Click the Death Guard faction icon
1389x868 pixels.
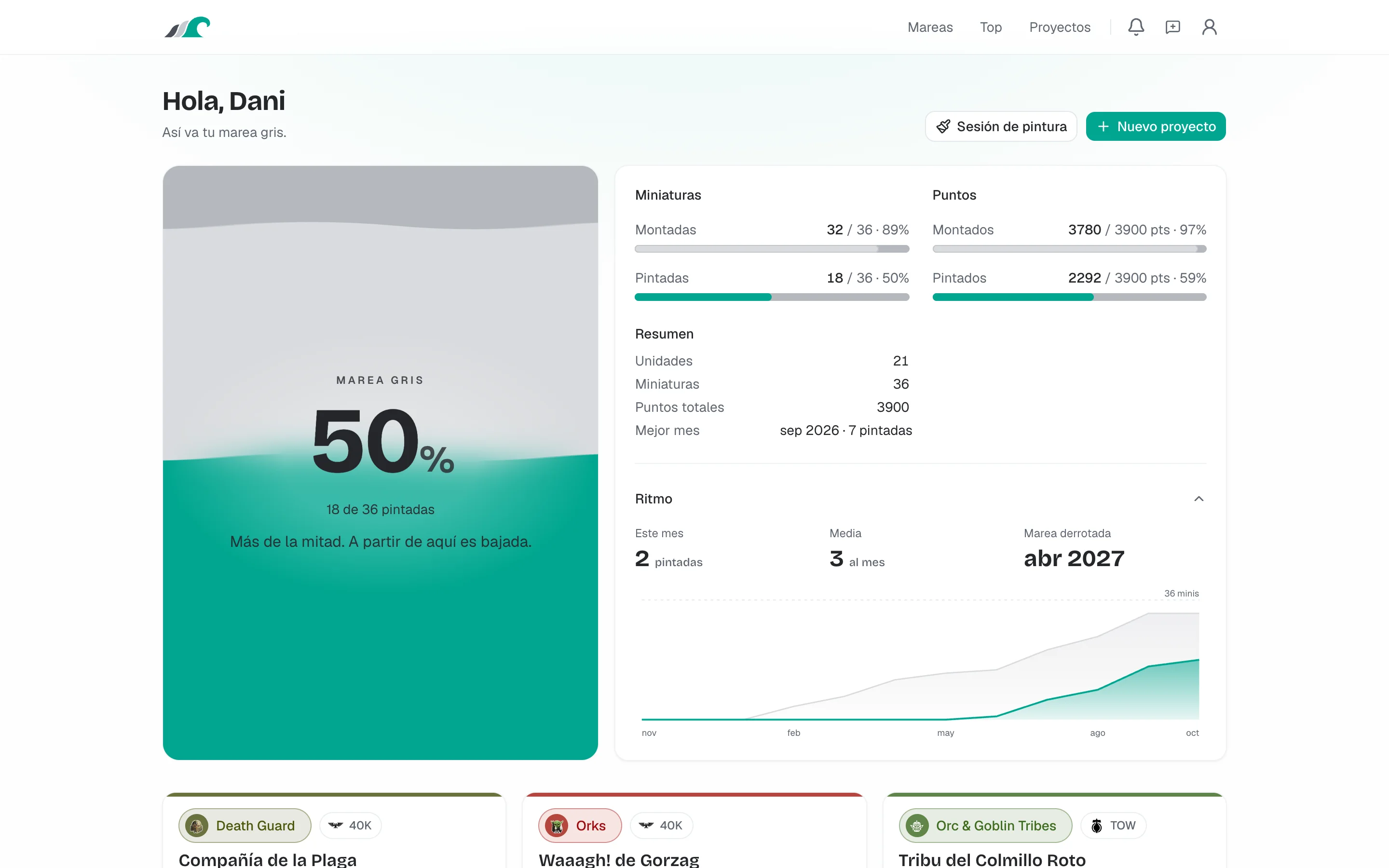196,826
